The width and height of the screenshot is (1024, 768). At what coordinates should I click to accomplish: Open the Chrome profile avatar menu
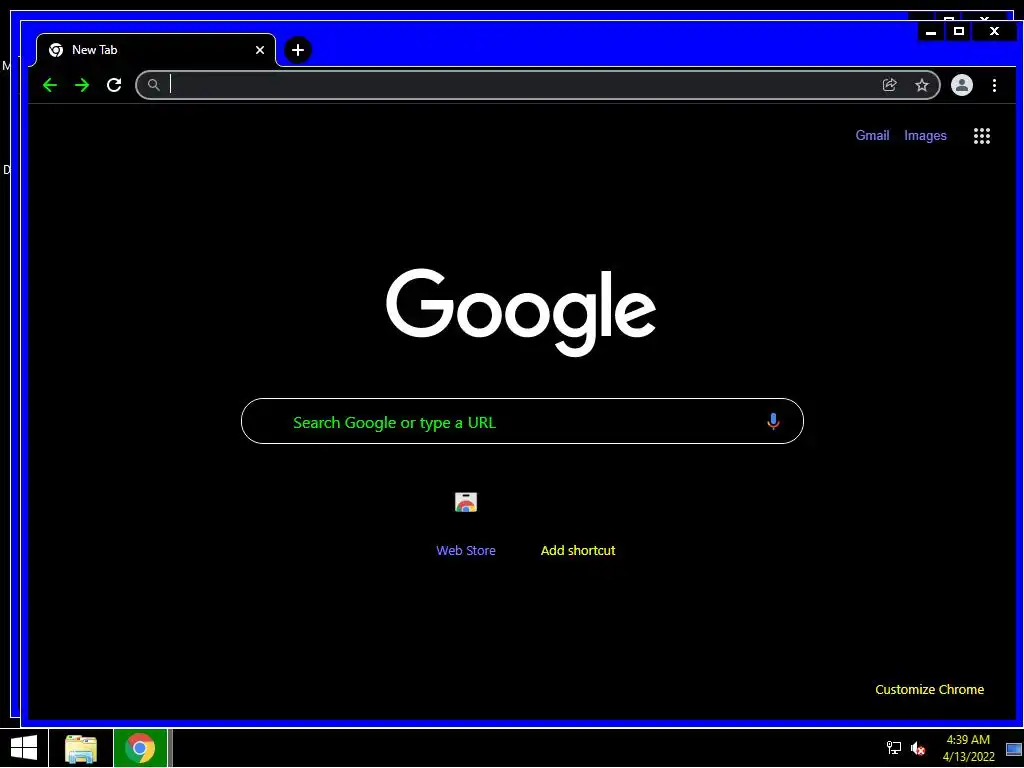click(x=961, y=85)
